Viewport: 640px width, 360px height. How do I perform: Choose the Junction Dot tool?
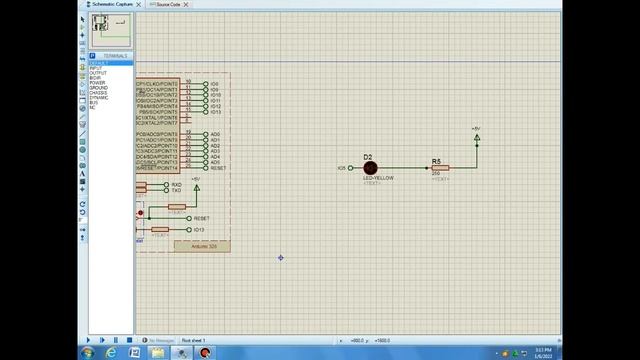82,35
